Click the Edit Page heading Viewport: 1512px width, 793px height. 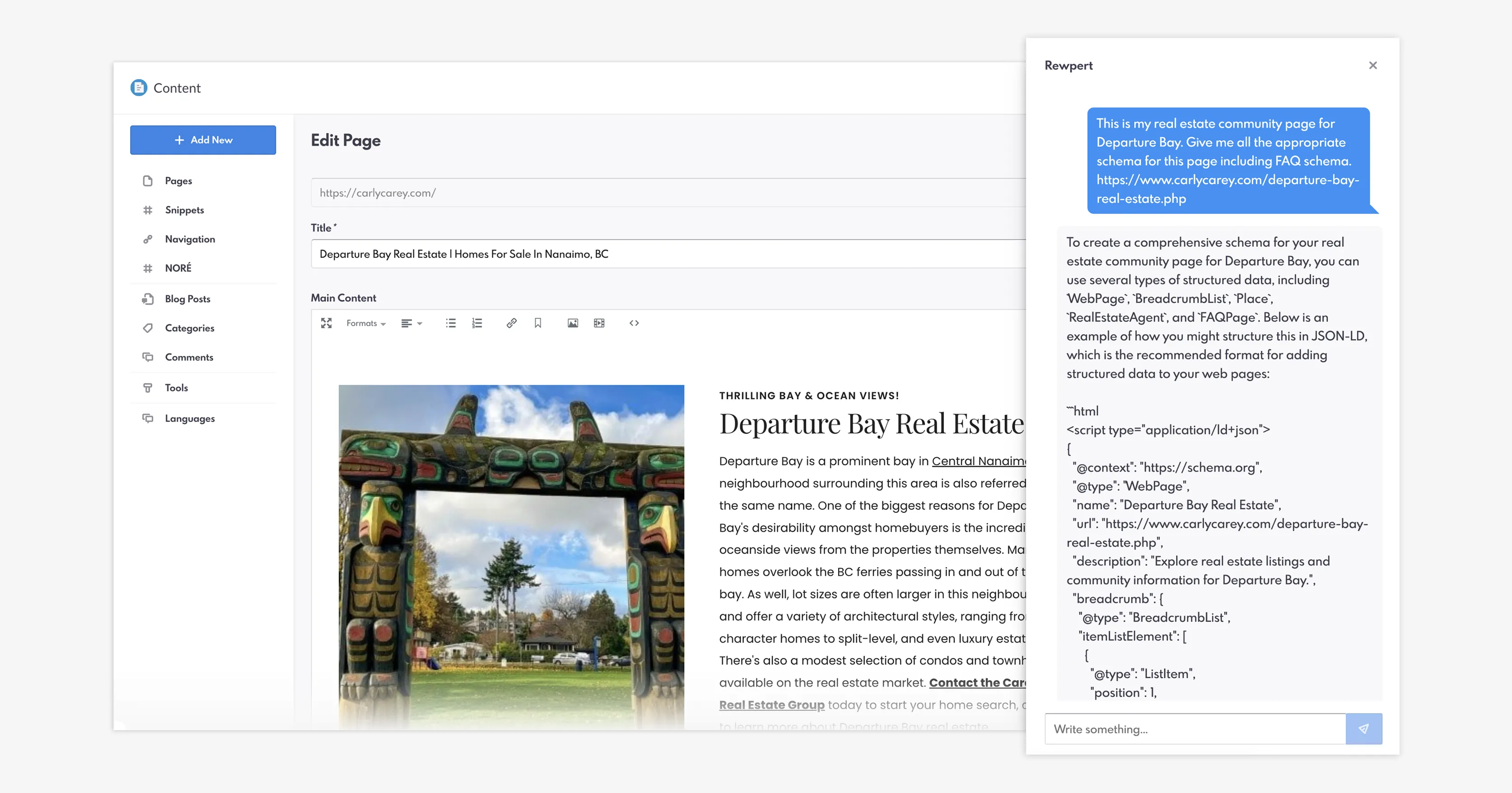point(346,141)
